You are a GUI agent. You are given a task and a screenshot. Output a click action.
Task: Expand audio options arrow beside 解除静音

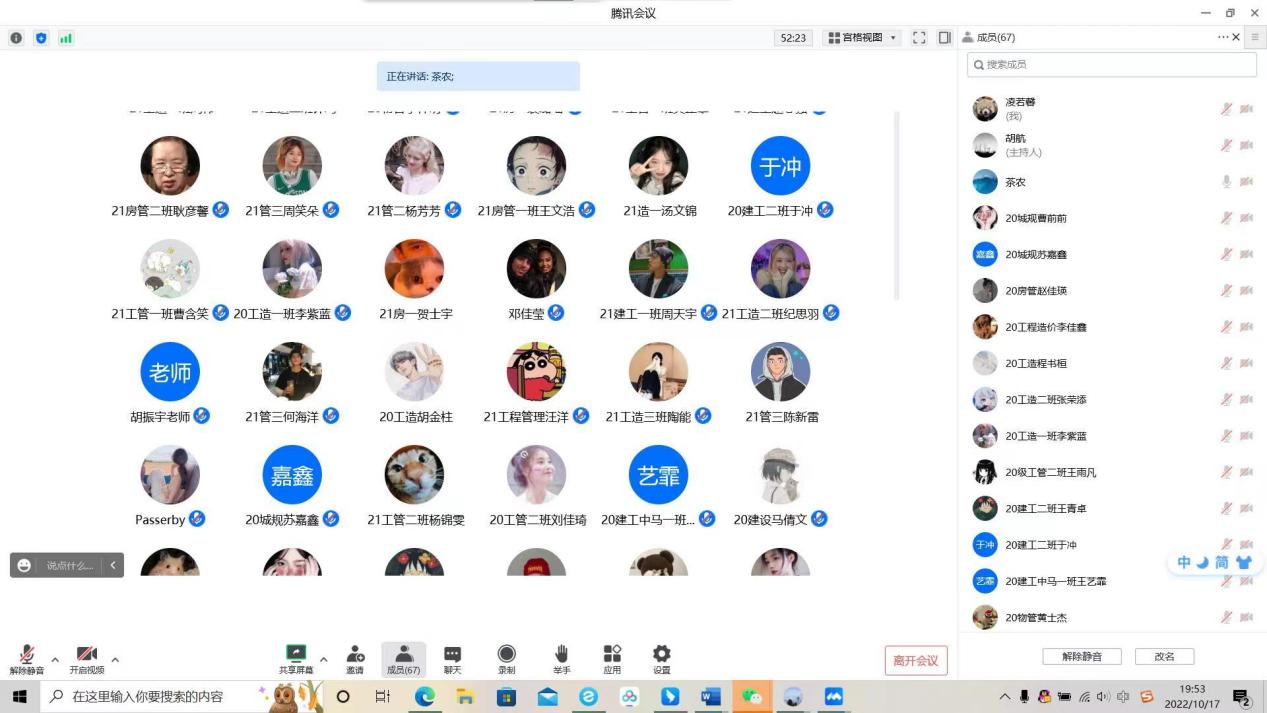tap(55, 660)
